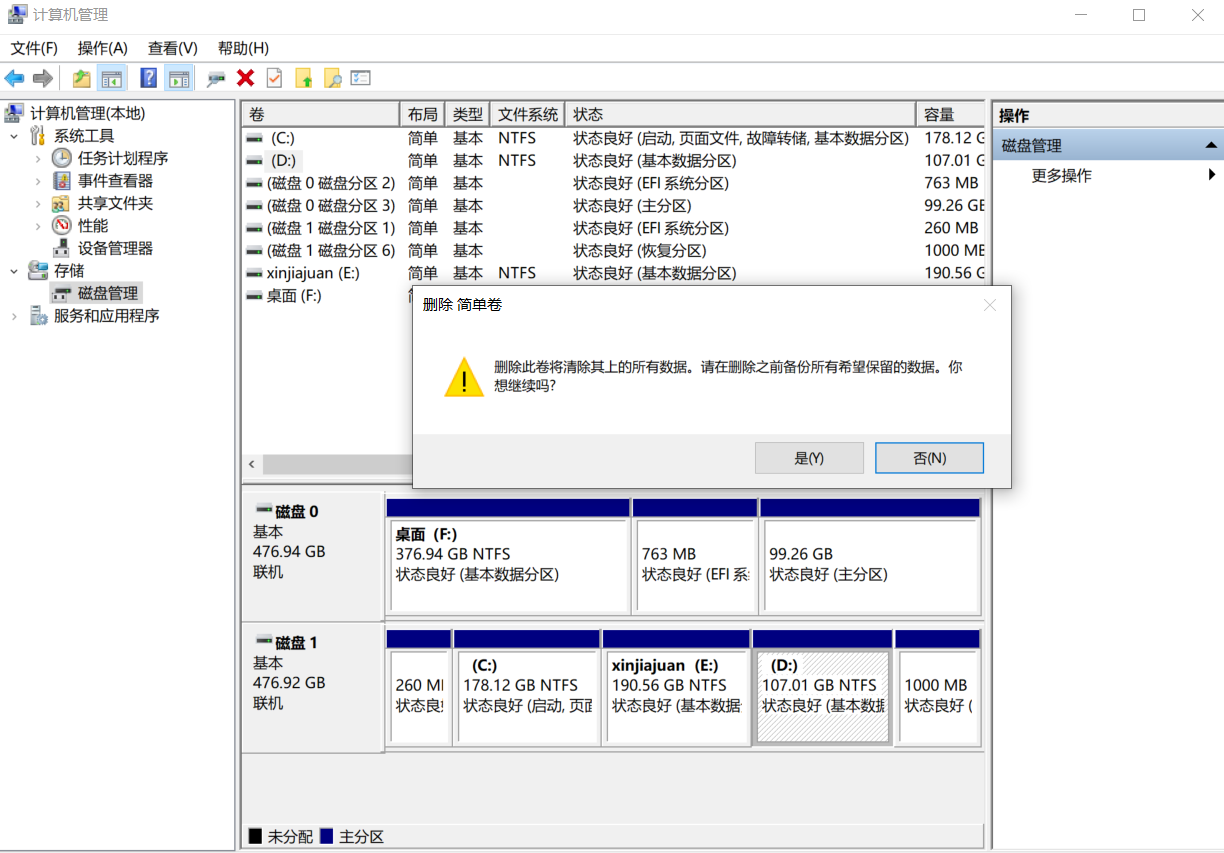Screen dimensions: 1224x853
Task: Select (磁盘 0 磁盘分区 3) volume row
Action: click(615, 205)
